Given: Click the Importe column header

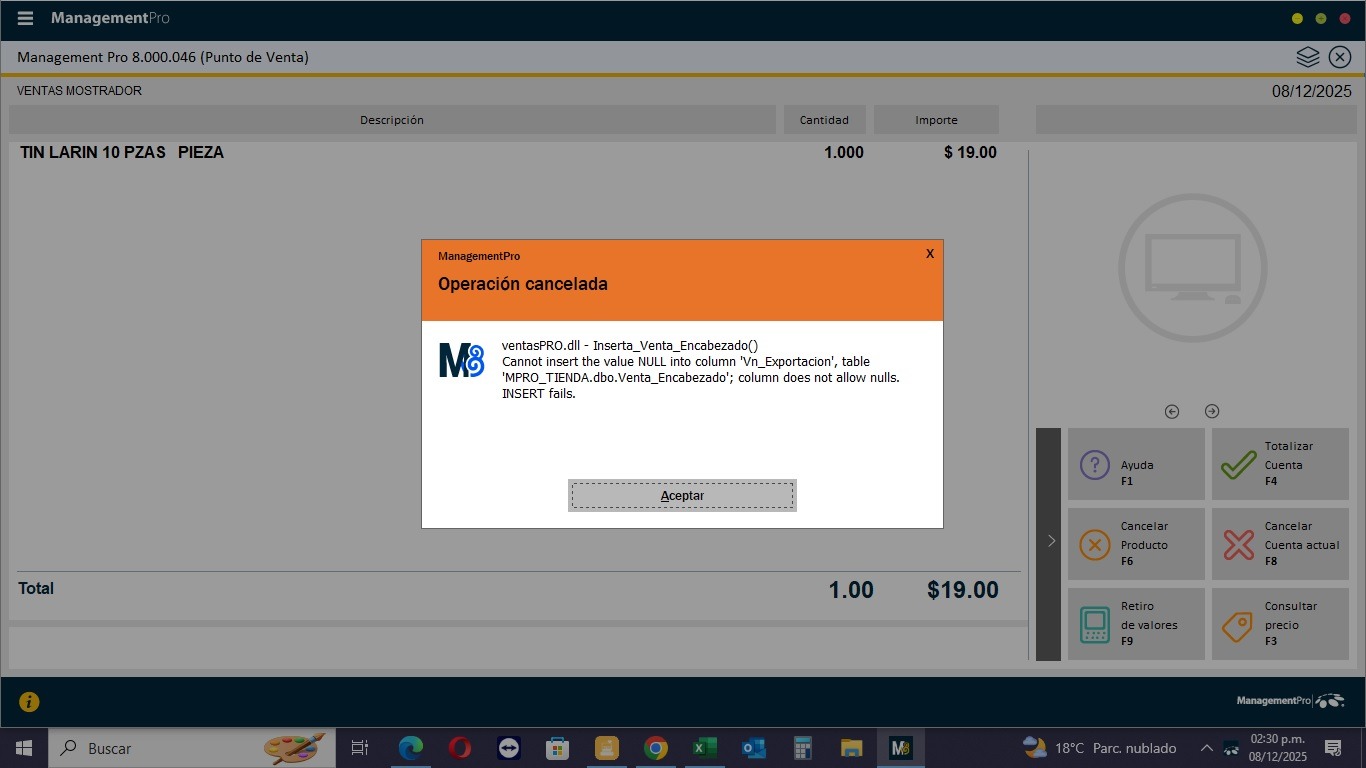Looking at the screenshot, I should point(936,120).
